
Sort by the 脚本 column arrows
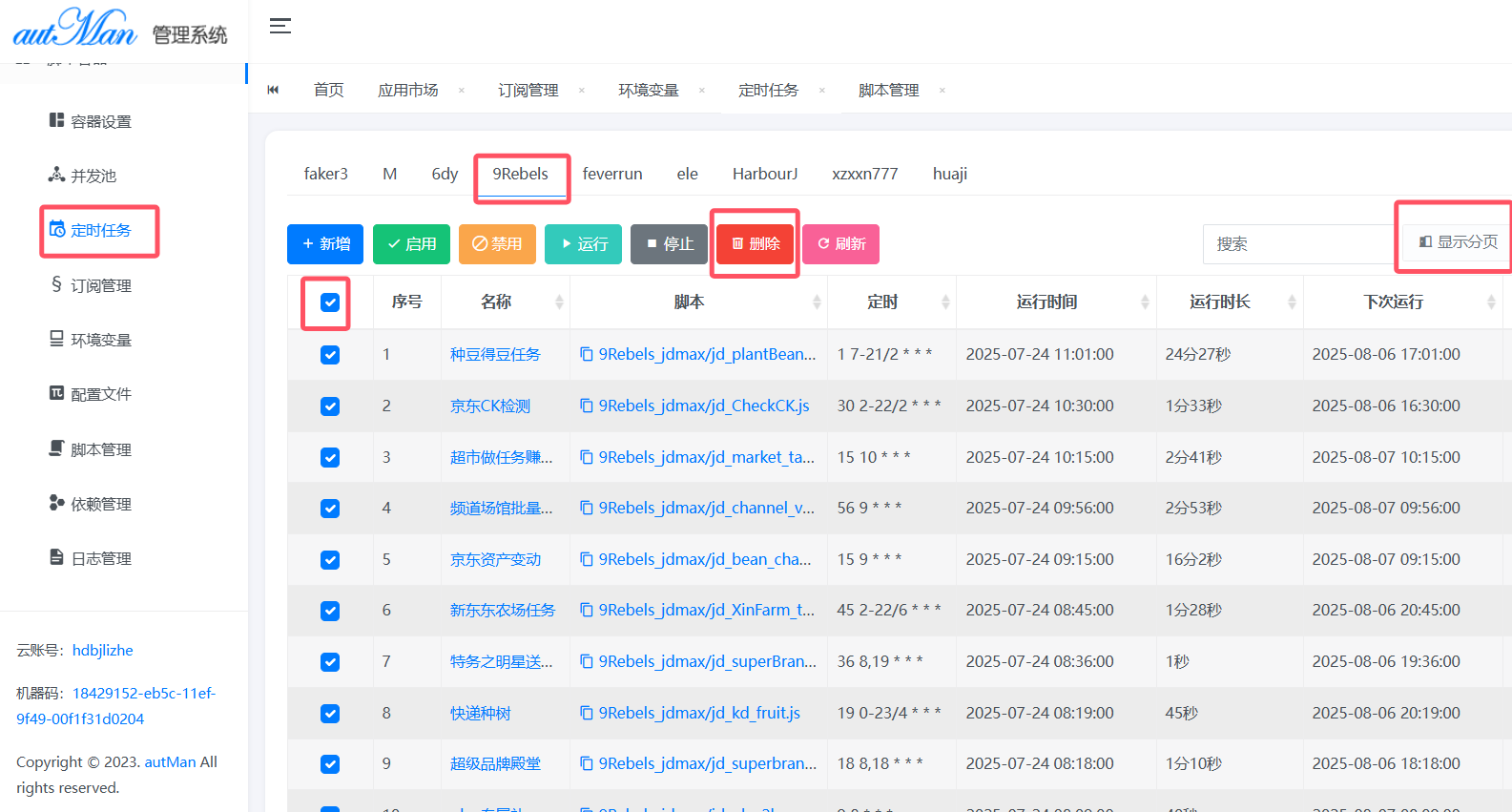click(818, 302)
